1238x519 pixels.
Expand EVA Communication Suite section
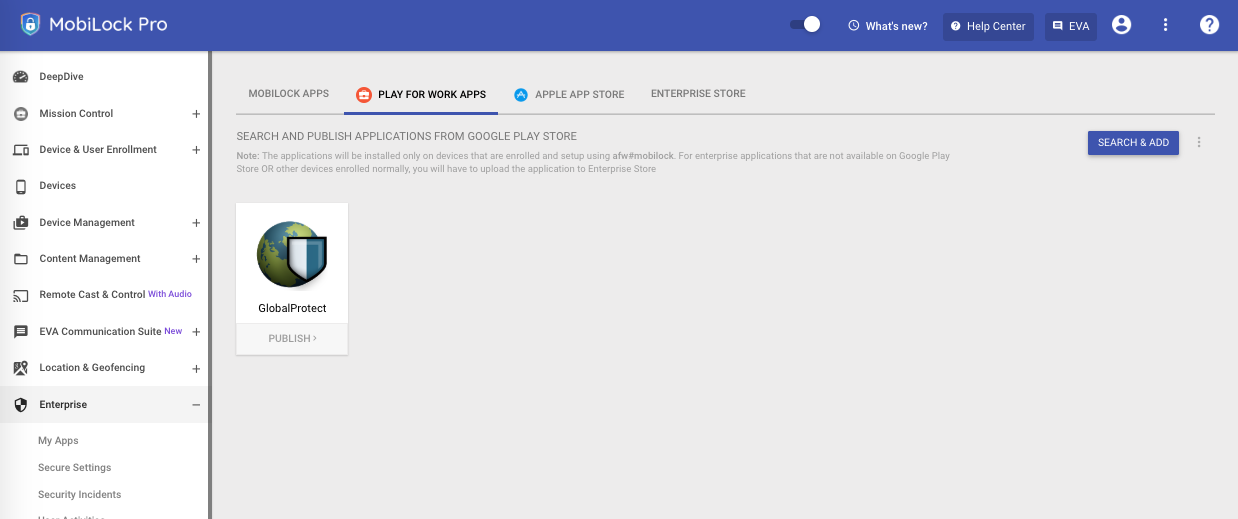click(196, 332)
